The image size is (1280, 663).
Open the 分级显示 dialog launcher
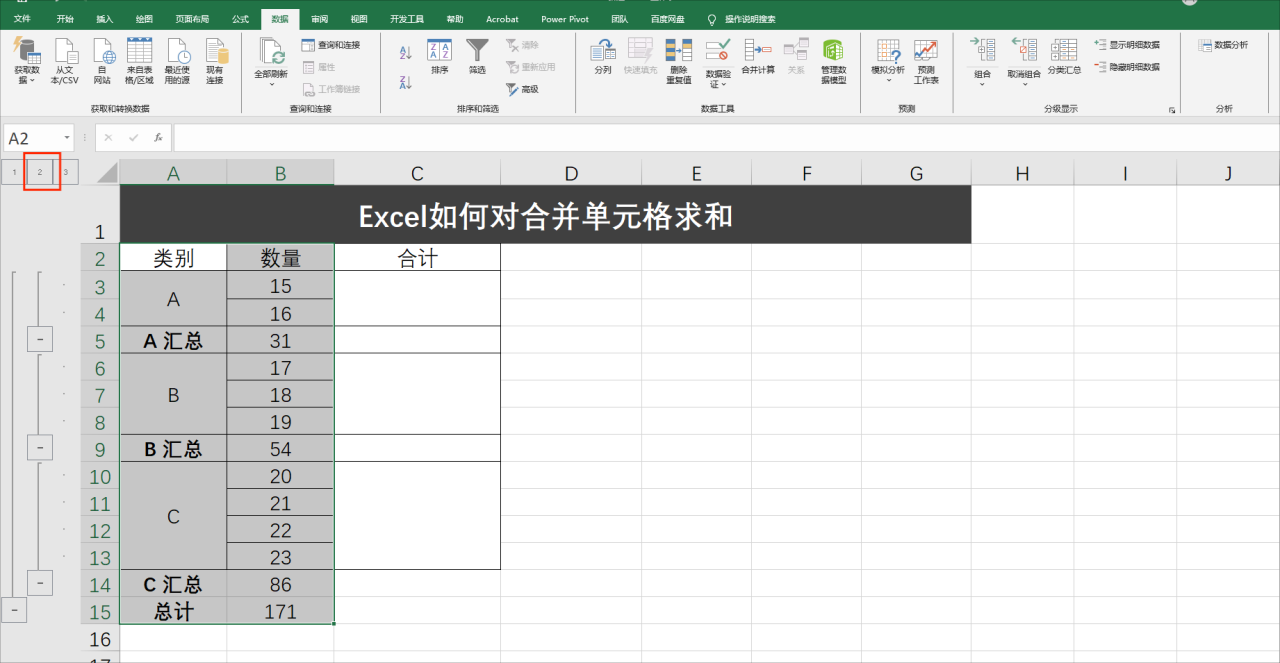pos(1171,109)
